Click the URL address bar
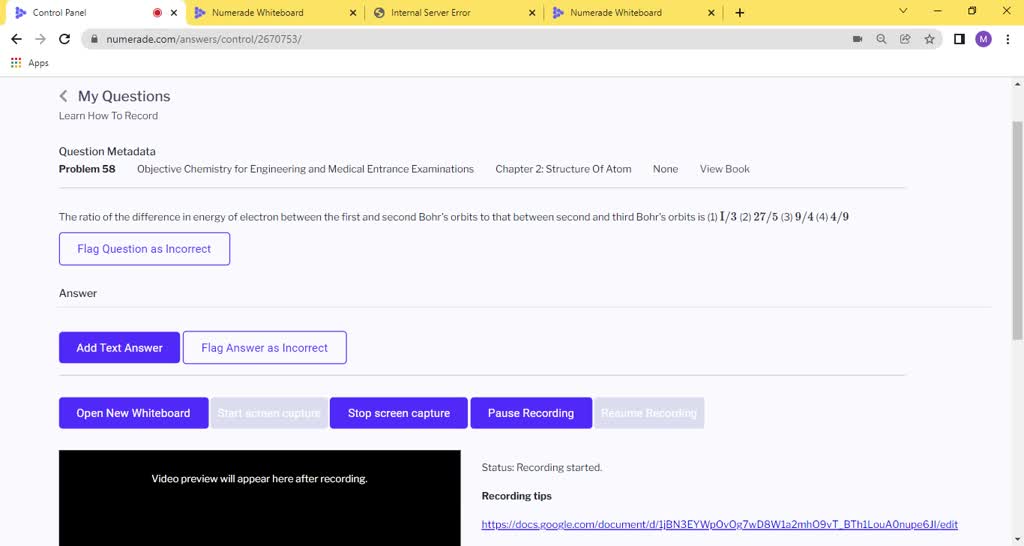1024x546 pixels. pyautogui.click(x=450, y=39)
